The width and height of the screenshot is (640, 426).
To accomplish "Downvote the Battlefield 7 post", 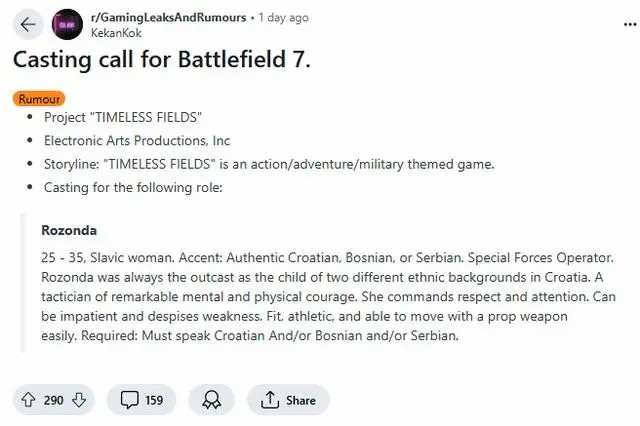I will [79, 400].
